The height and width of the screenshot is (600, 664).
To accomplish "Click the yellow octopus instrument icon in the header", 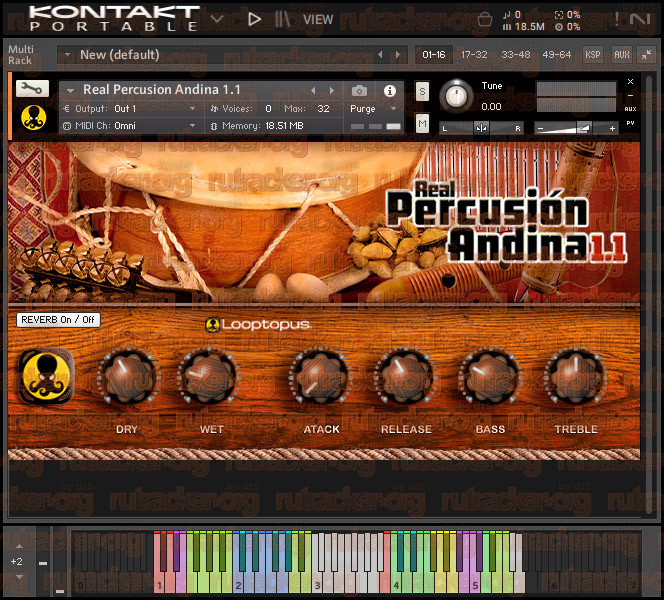I will click(x=33, y=117).
